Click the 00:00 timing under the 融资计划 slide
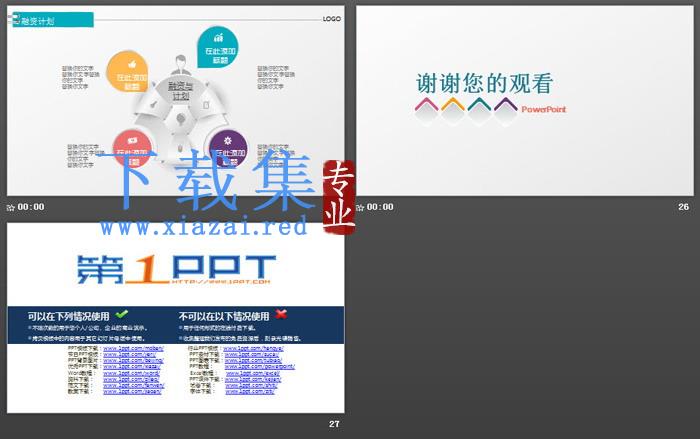 tap(31, 207)
